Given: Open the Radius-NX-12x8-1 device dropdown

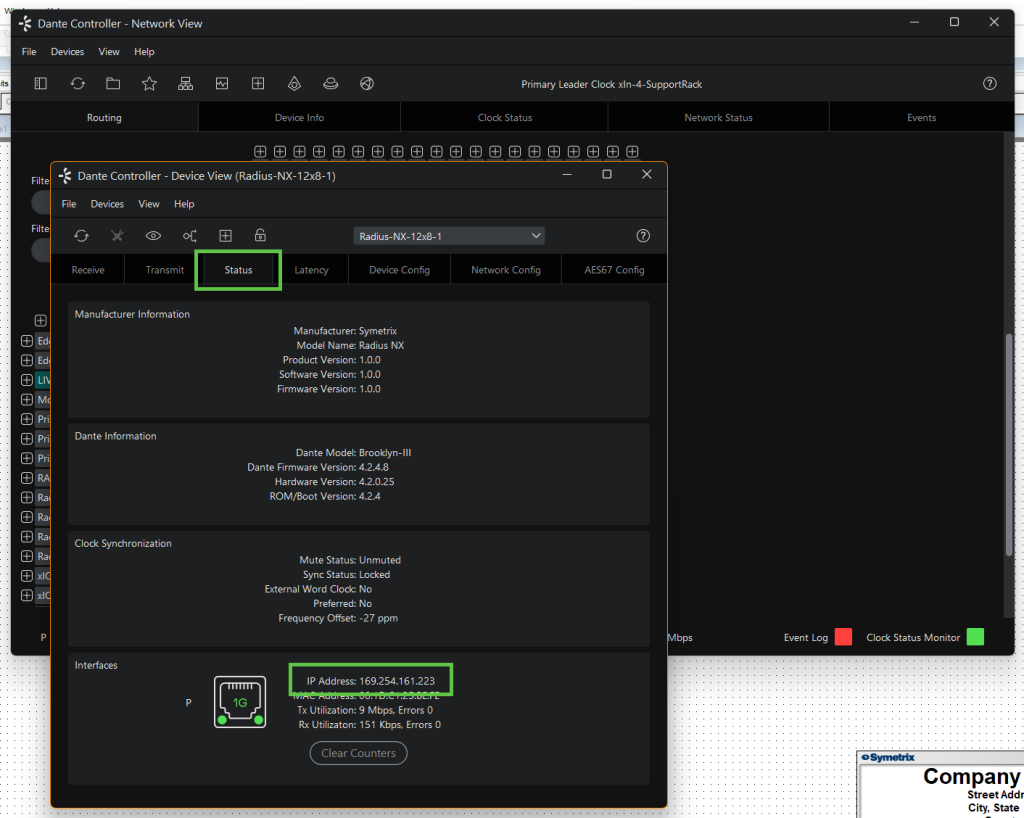Looking at the screenshot, I should (x=450, y=236).
